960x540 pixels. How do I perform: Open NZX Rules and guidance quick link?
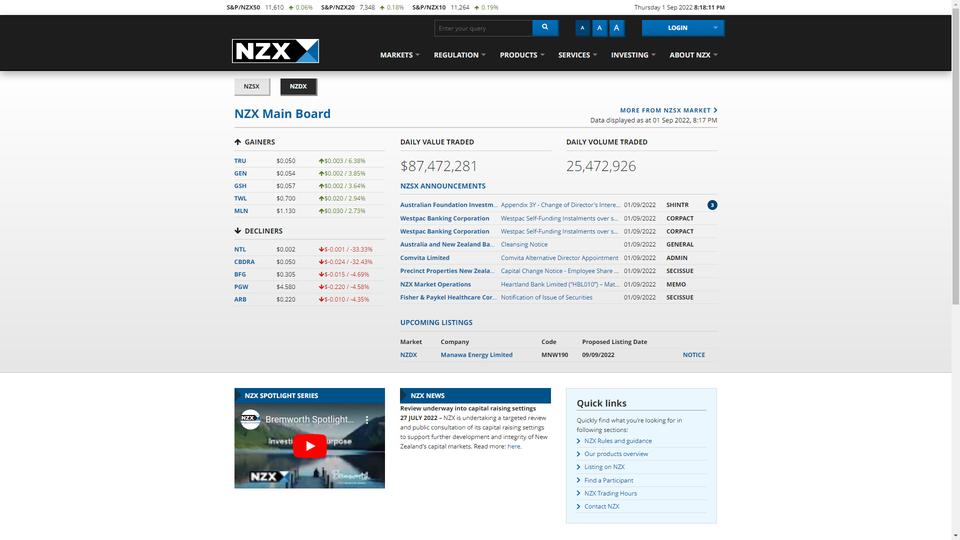pos(618,441)
